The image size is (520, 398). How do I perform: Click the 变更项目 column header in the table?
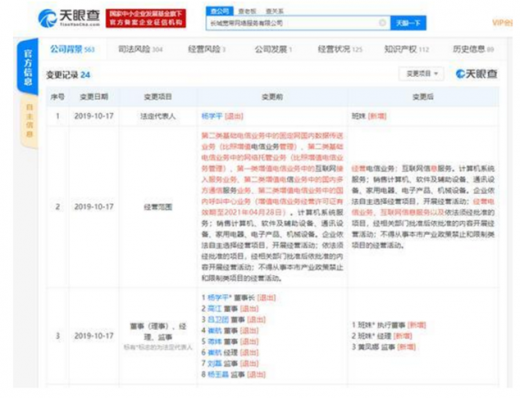point(158,97)
